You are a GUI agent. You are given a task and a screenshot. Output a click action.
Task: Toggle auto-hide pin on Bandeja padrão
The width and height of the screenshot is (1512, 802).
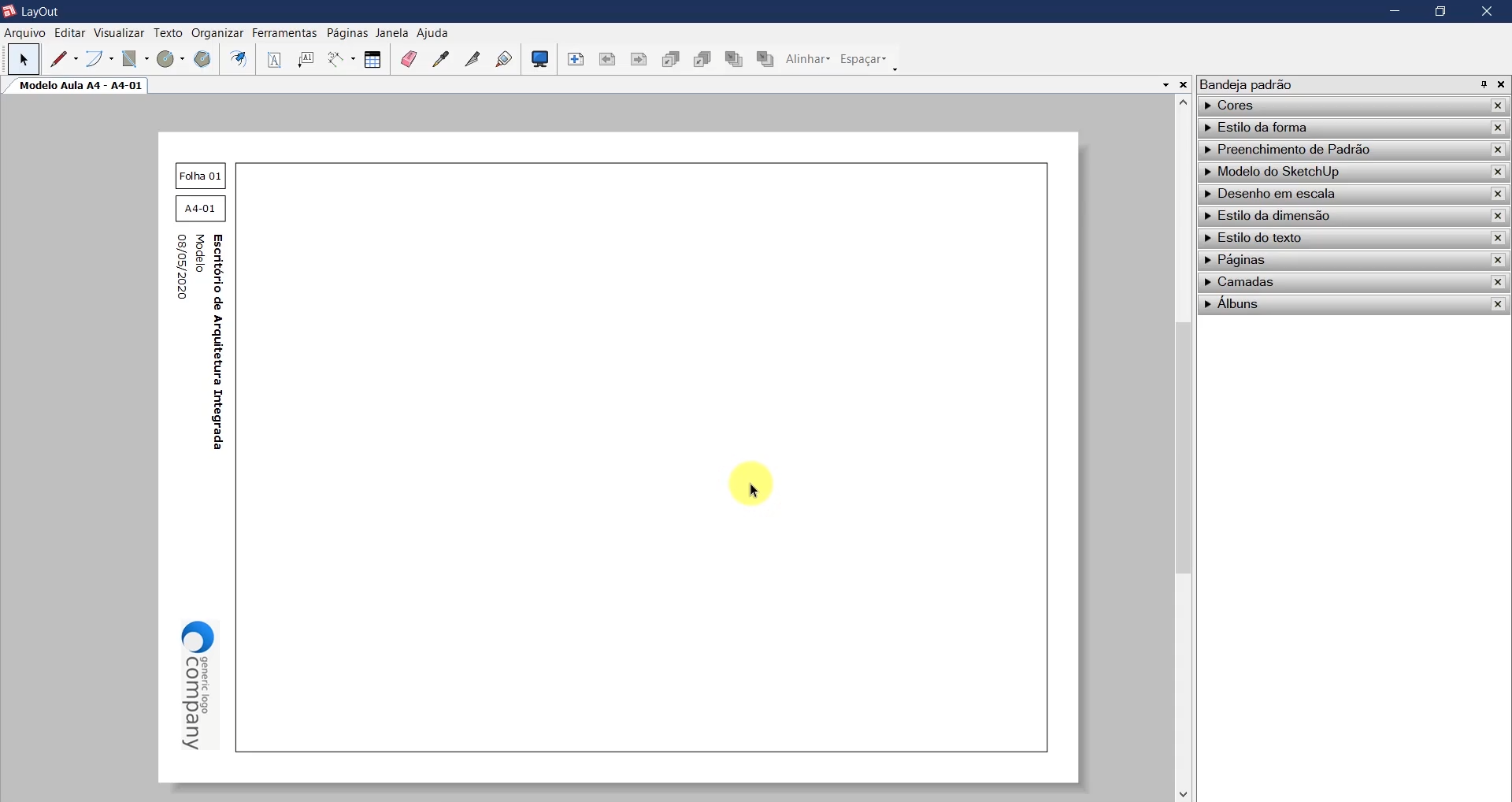[x=1484, y=84]
